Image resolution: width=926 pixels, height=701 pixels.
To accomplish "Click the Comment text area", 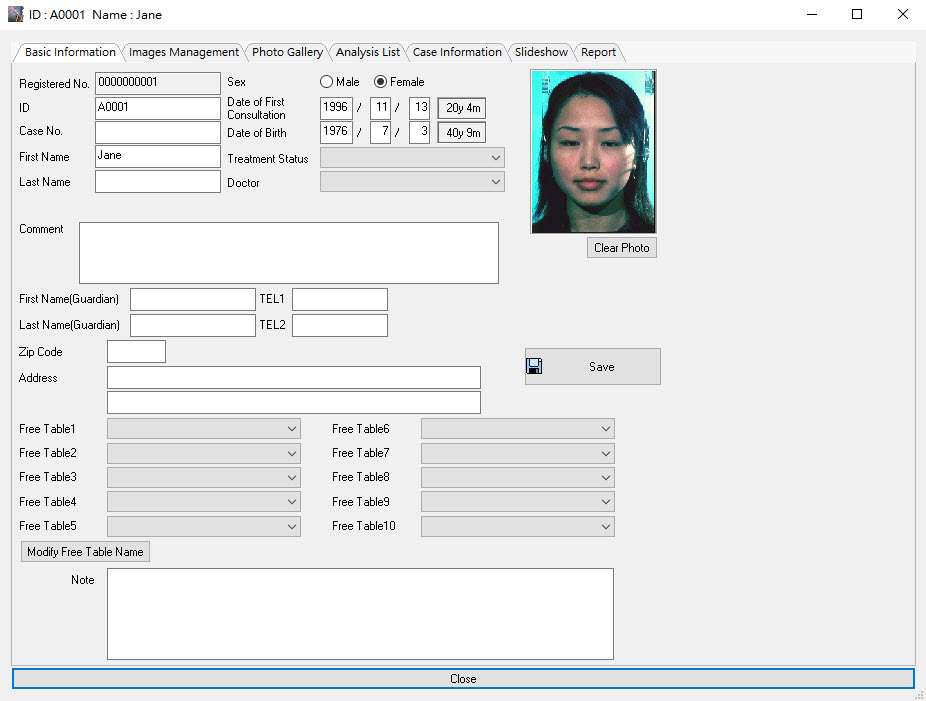I will [x=289, y=253].
